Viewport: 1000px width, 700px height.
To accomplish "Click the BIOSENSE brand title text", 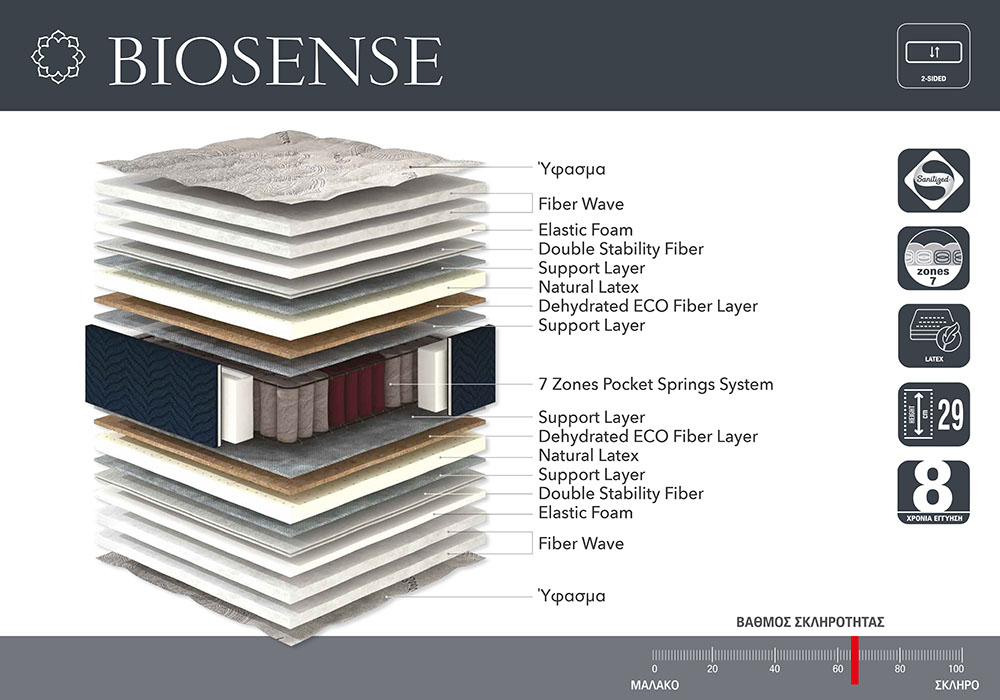I will [275, 61].
